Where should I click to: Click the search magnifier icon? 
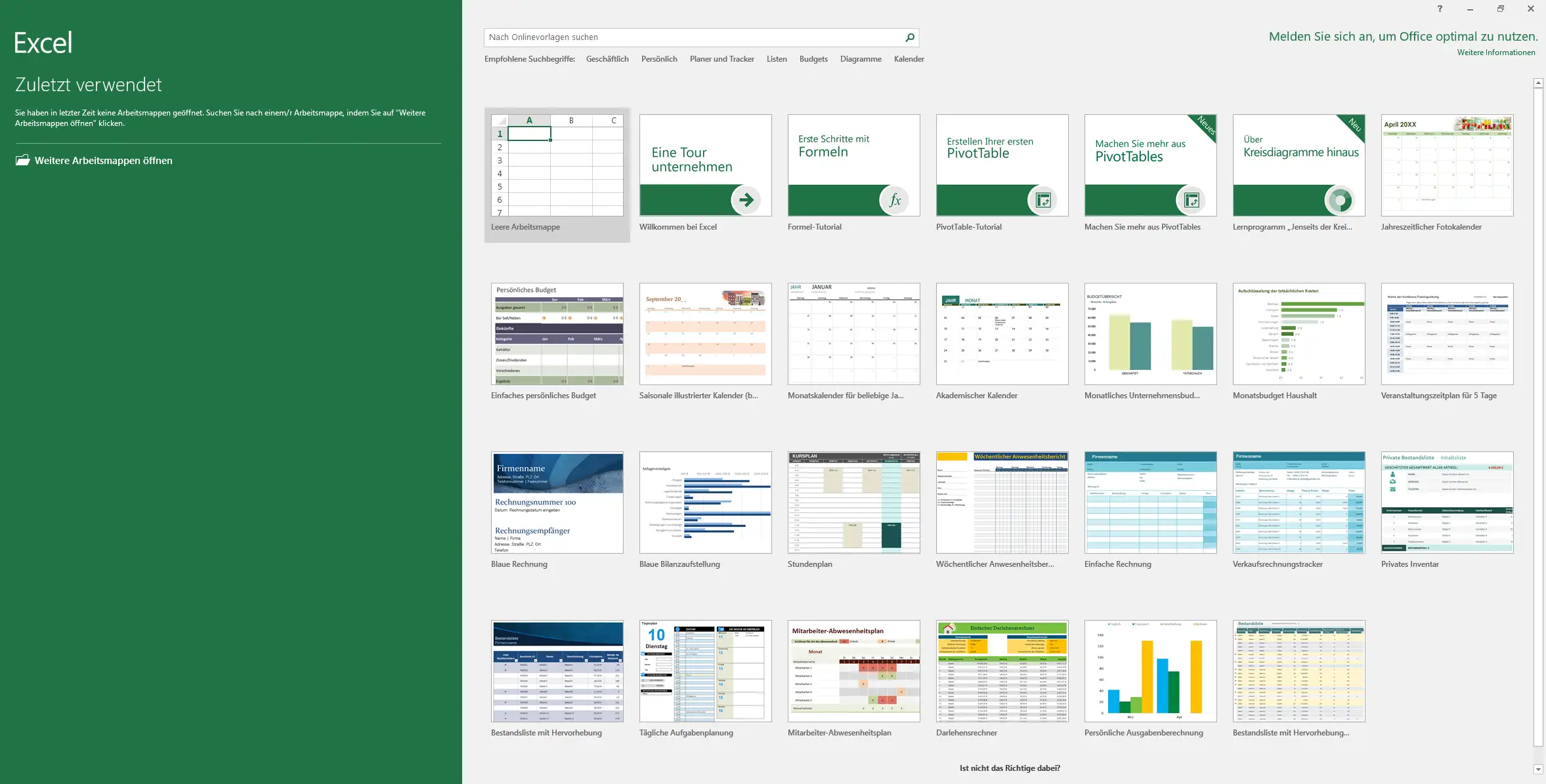(909, 37)
